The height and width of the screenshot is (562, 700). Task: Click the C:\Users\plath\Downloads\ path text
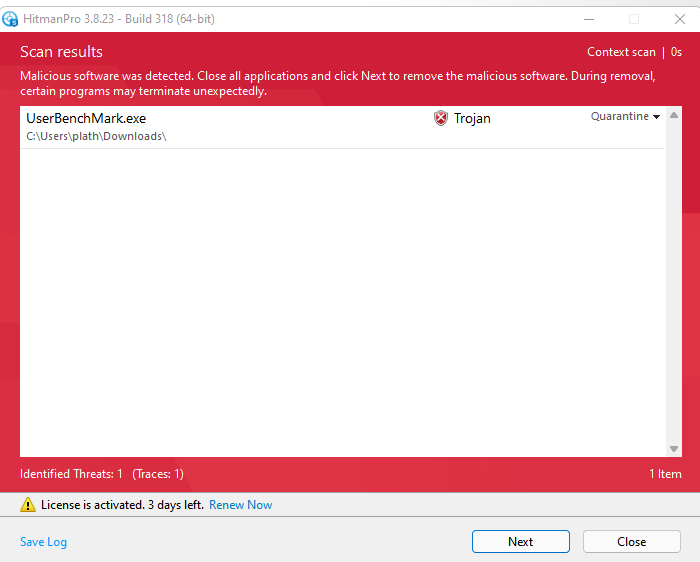(x=96, y=136)
